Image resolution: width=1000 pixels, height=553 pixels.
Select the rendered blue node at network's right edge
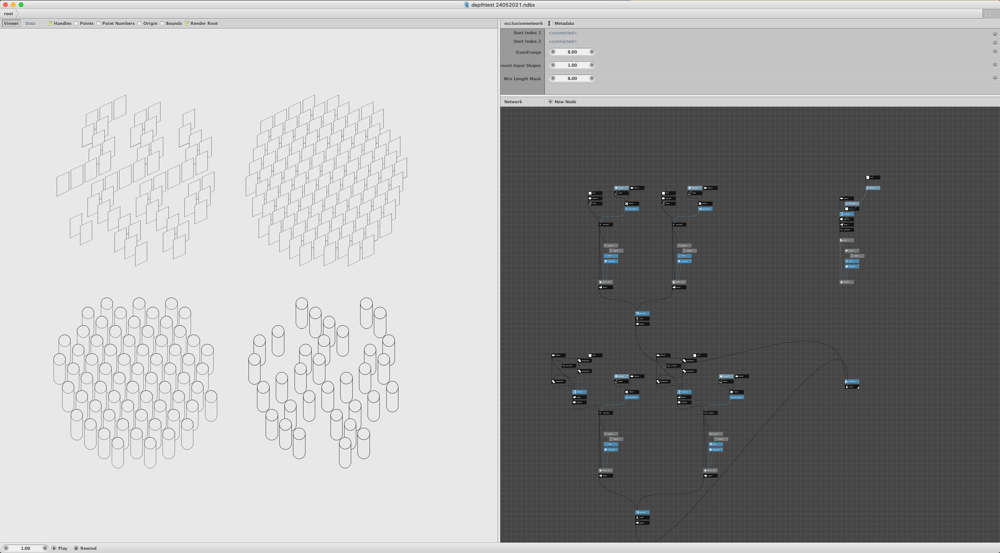click(x=852, y=381)
